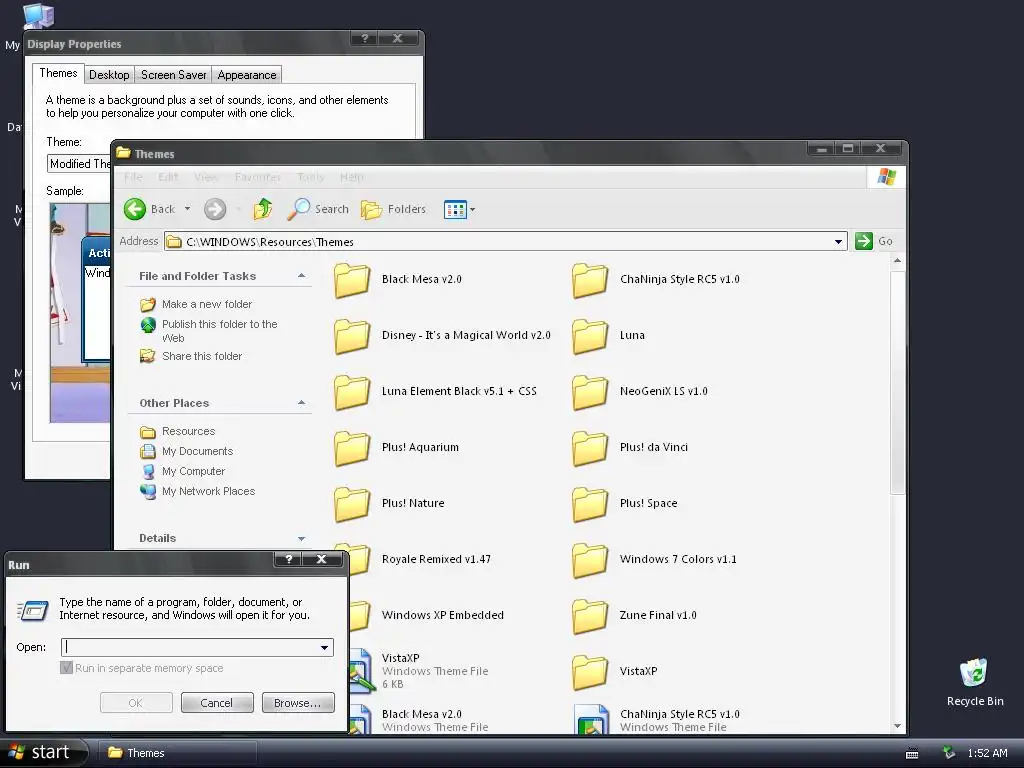
Task: Click the Start button
Action: (x=42, y=753)
